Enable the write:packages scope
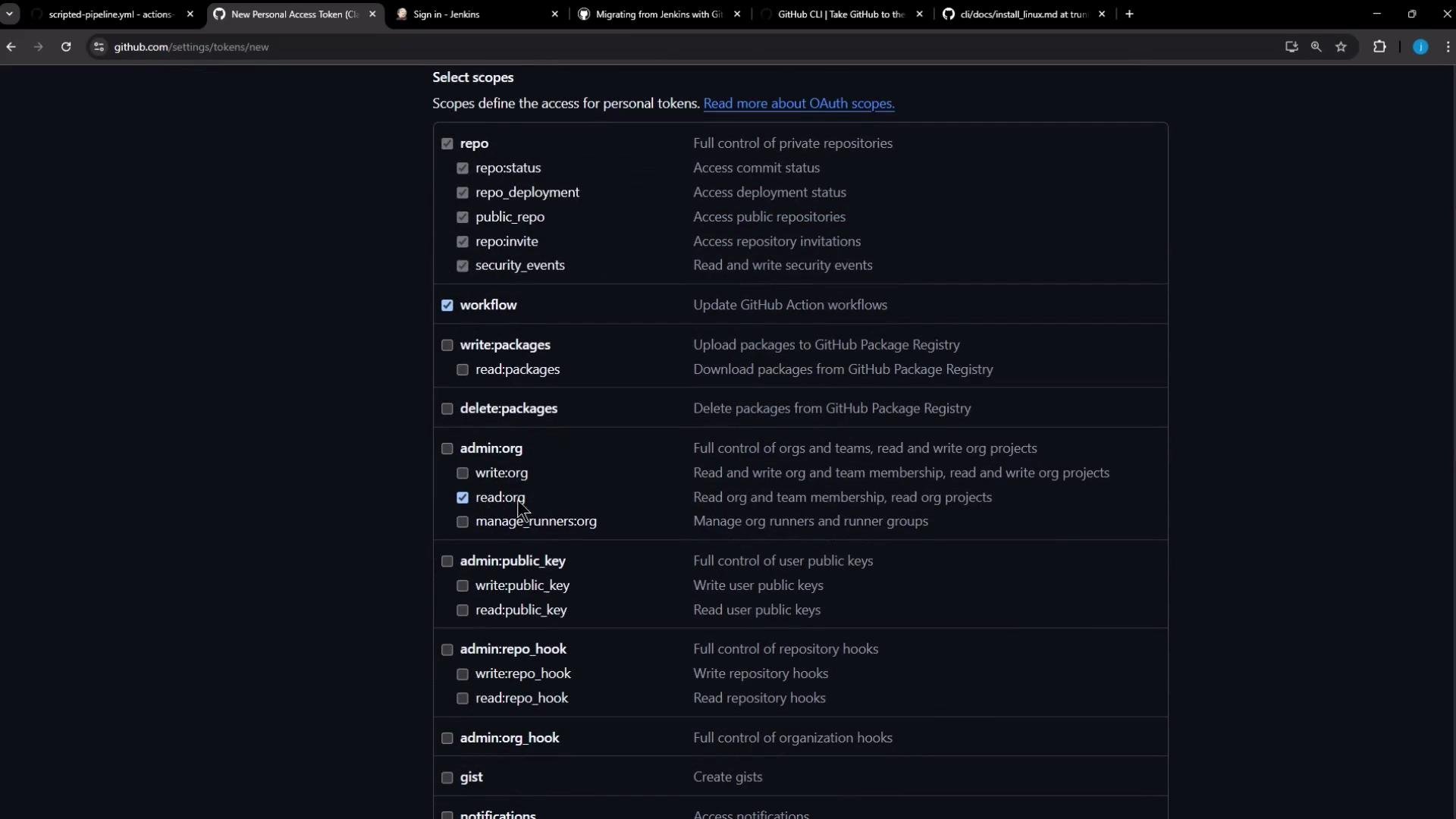 point(447,346)
